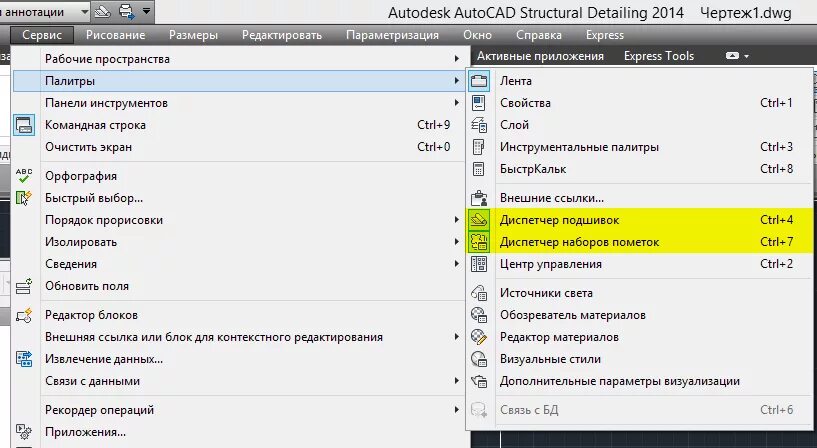817x448 pixels.
Task: Click the Центр управления icon
Action: [479, 264]
